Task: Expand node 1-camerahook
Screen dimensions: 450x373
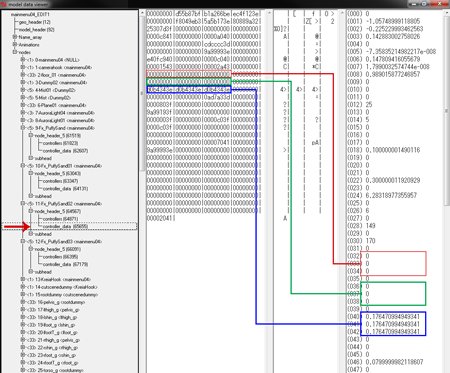Action: click(x=23, y=67)
